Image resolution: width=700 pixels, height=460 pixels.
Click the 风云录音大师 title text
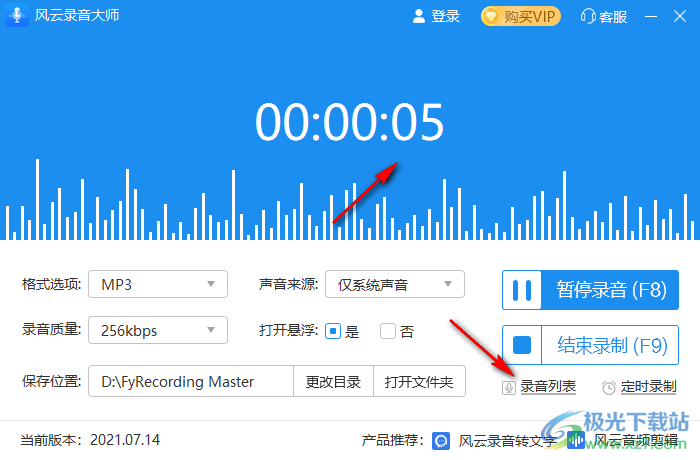coord(77,15)
